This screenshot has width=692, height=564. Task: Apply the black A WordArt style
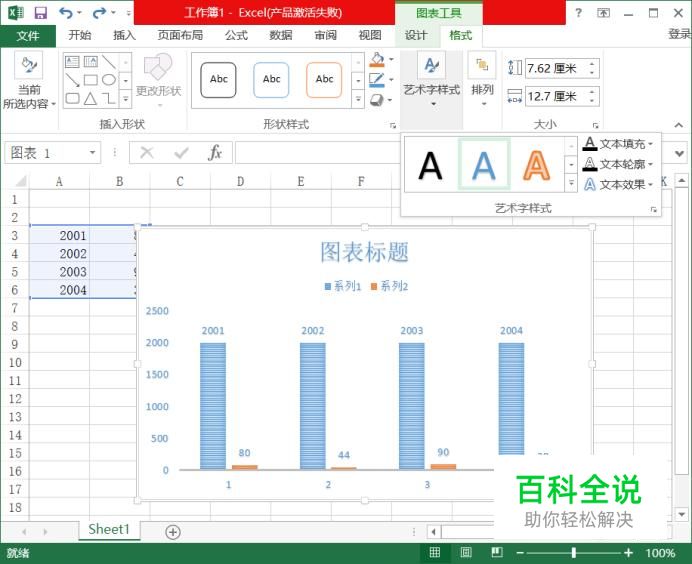tap(430, 165)
